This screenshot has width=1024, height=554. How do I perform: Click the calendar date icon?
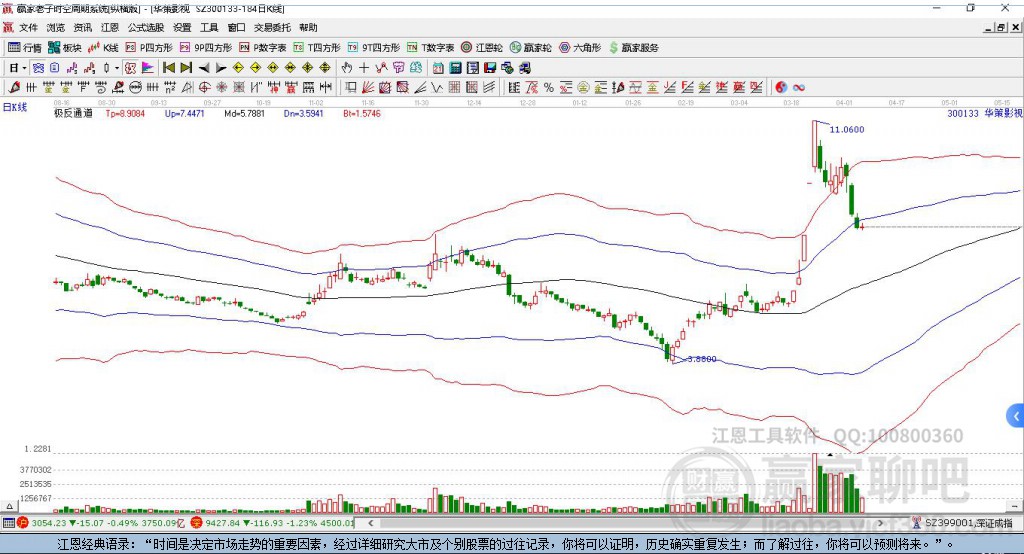coord(438,68)
